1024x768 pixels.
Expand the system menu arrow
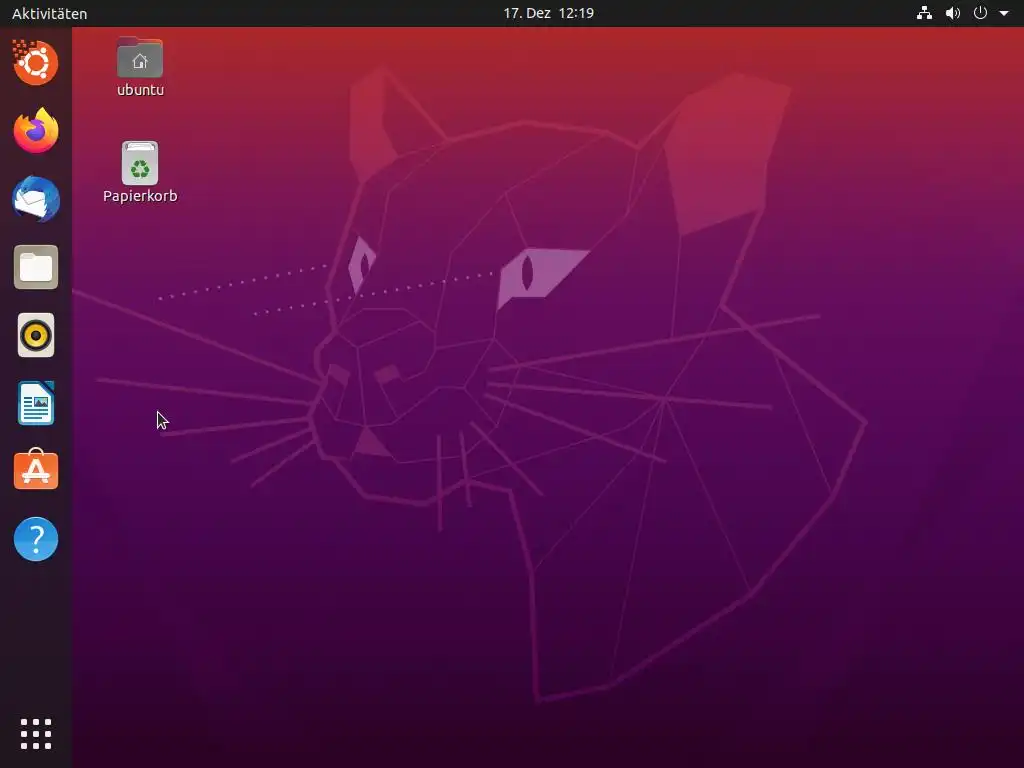1004,13
